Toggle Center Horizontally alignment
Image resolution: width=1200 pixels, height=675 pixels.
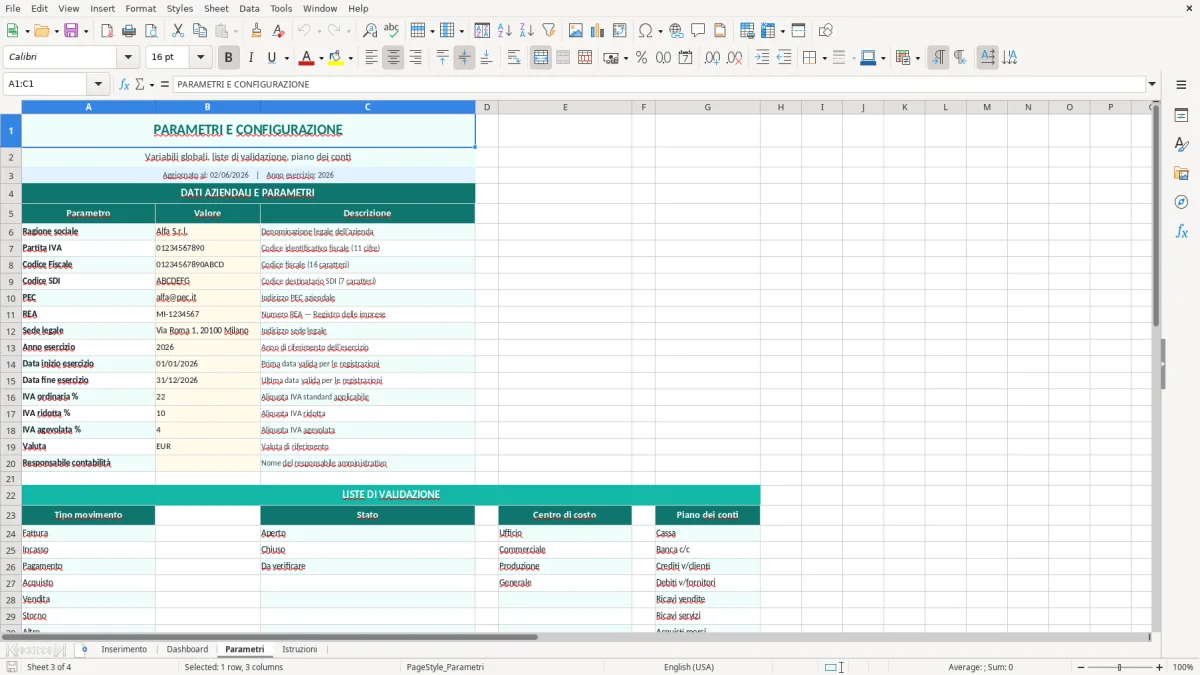point(393,58)
